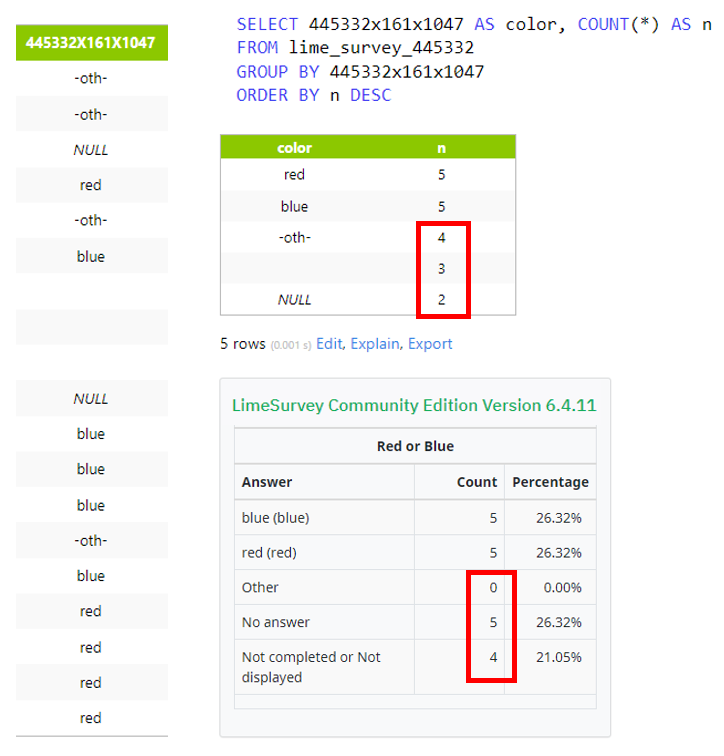The width and height of the screenshot is (724, 756).
Task: Open the Explain link for the query
Action: pos(374,344)
